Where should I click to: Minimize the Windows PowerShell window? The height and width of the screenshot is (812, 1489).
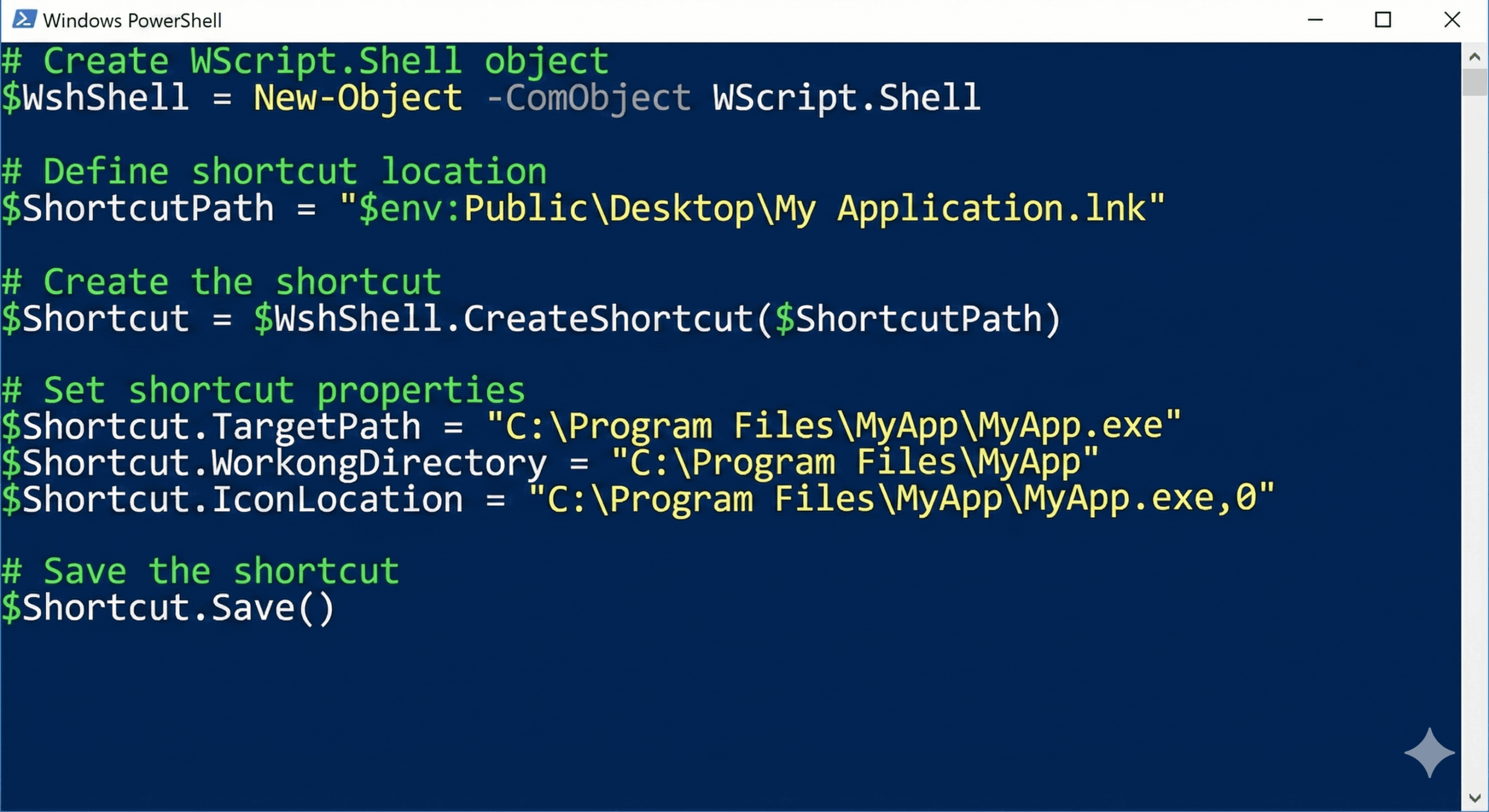(1315, 20)
